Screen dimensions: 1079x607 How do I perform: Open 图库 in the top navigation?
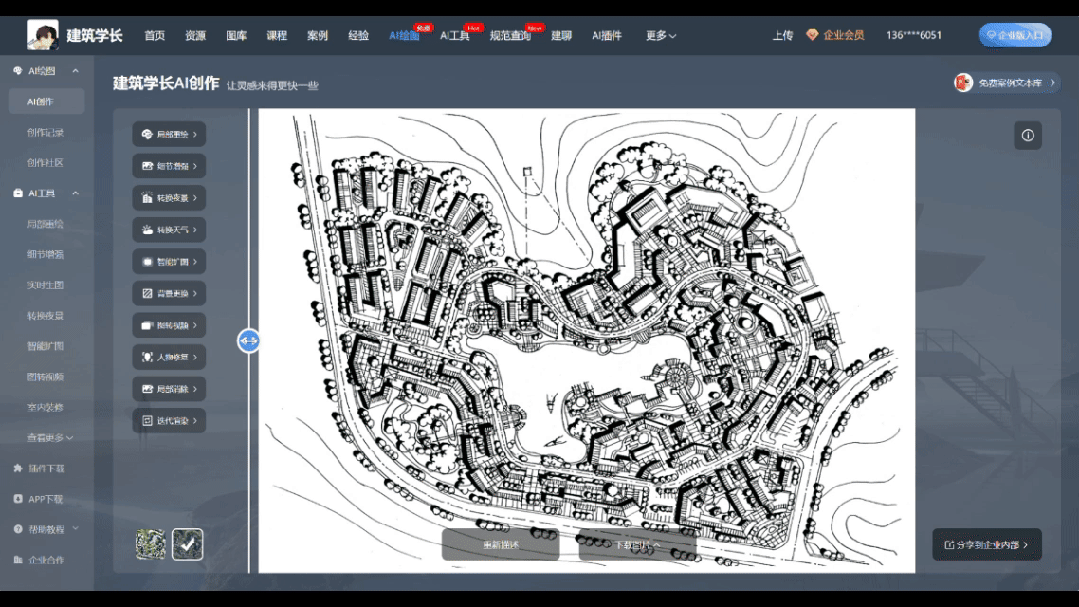tap(236, 35)
